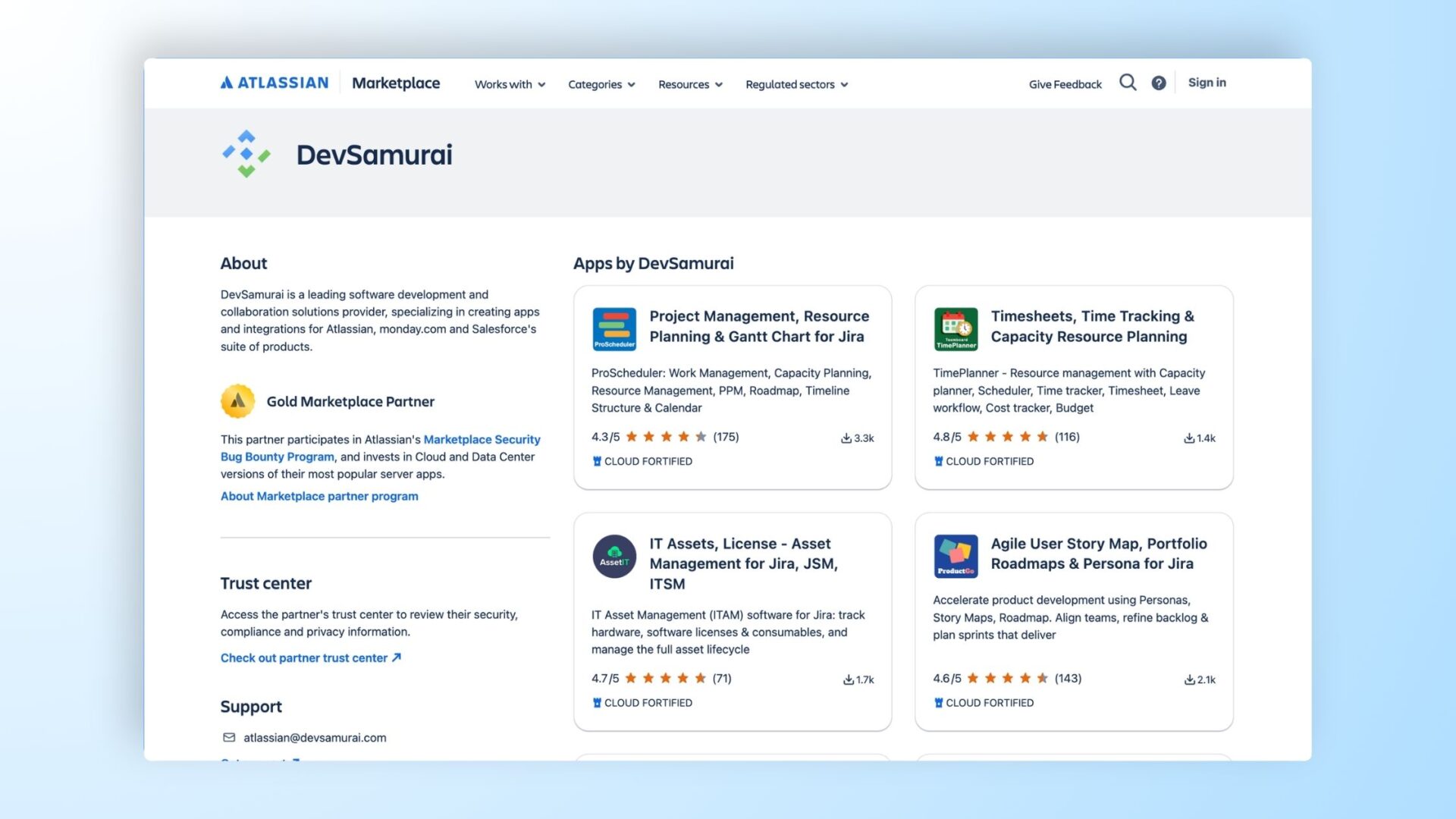Screen dimensions: 1456x819
Task: Click Sign in
Action: point(1207,83)
